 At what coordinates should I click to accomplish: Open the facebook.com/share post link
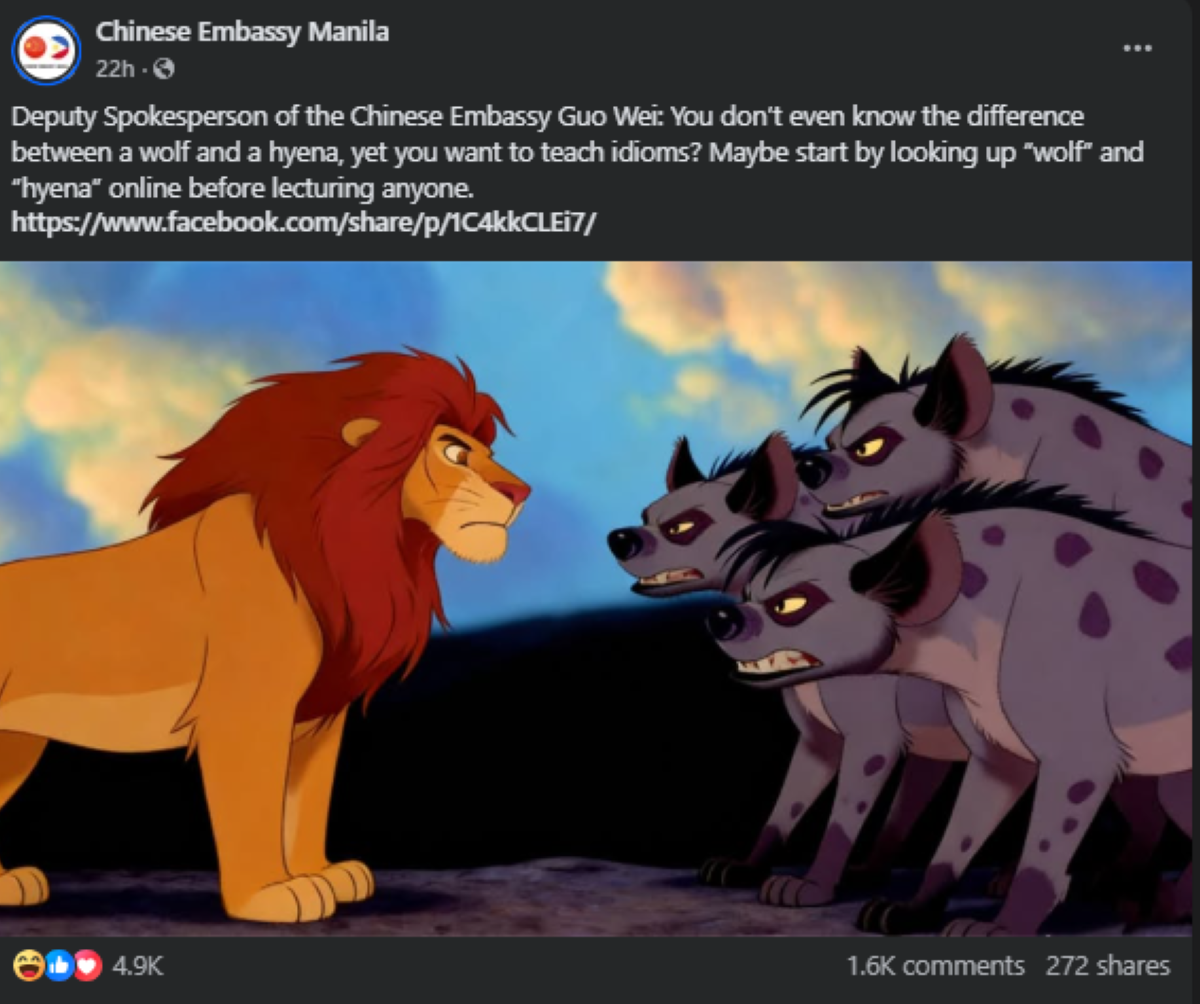(x=303, y=221)
